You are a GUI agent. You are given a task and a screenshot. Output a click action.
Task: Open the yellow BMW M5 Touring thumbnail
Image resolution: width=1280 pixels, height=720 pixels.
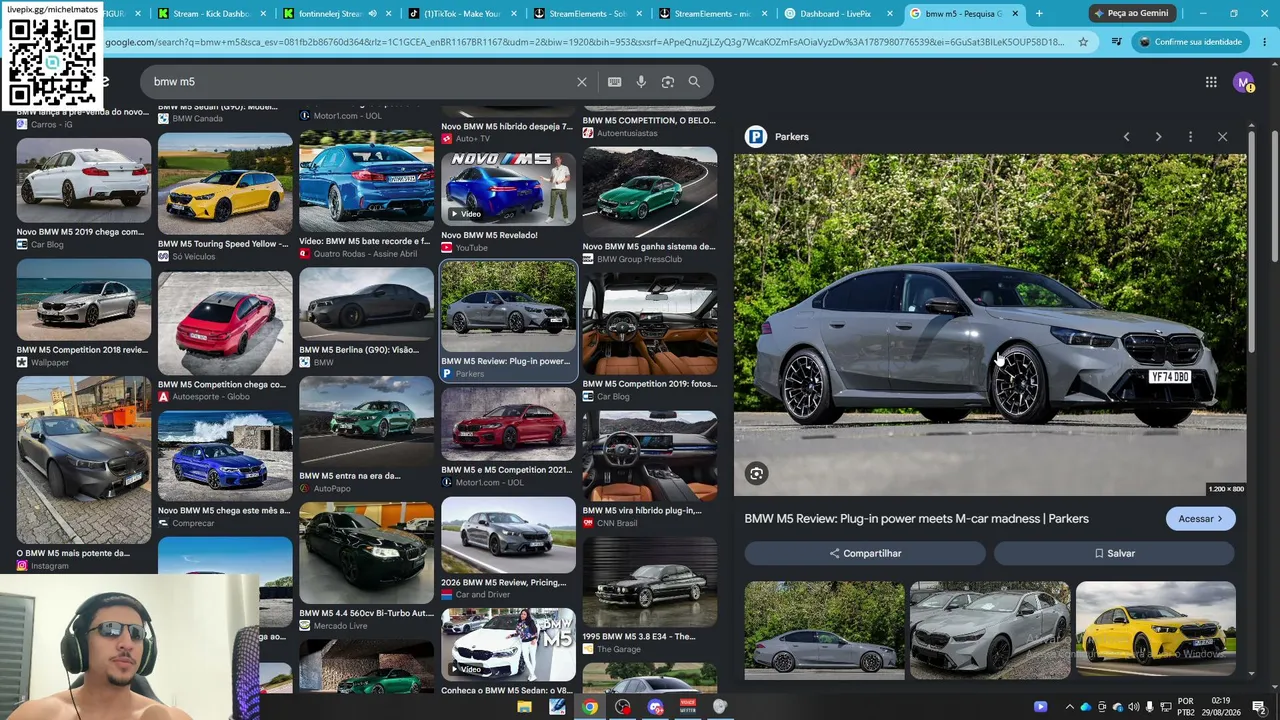(225, 184)
